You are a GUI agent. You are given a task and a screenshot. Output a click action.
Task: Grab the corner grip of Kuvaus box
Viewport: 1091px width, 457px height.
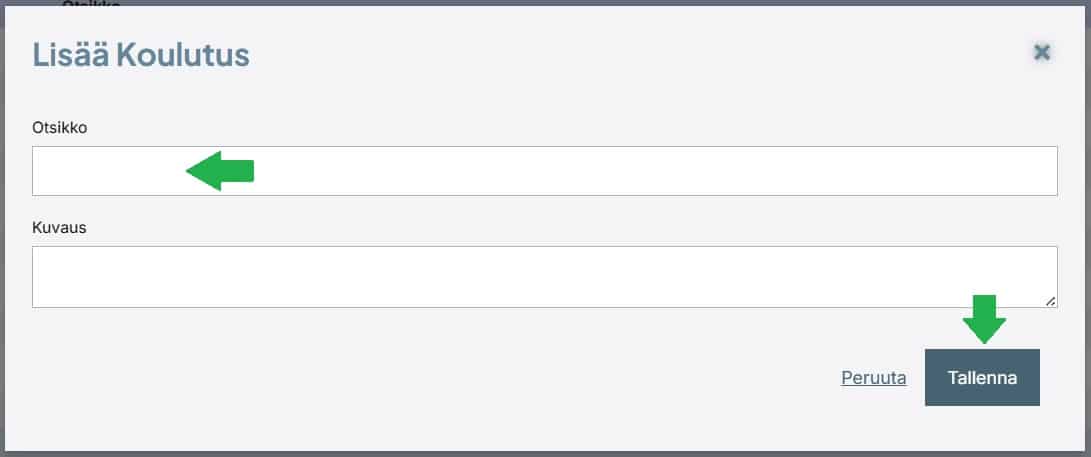coord(1051,300)
